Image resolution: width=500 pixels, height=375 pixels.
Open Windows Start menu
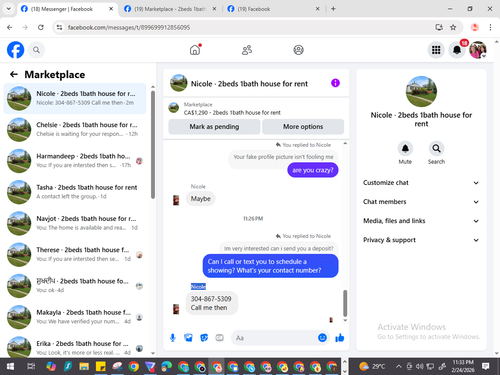click(x=10, y=367)
